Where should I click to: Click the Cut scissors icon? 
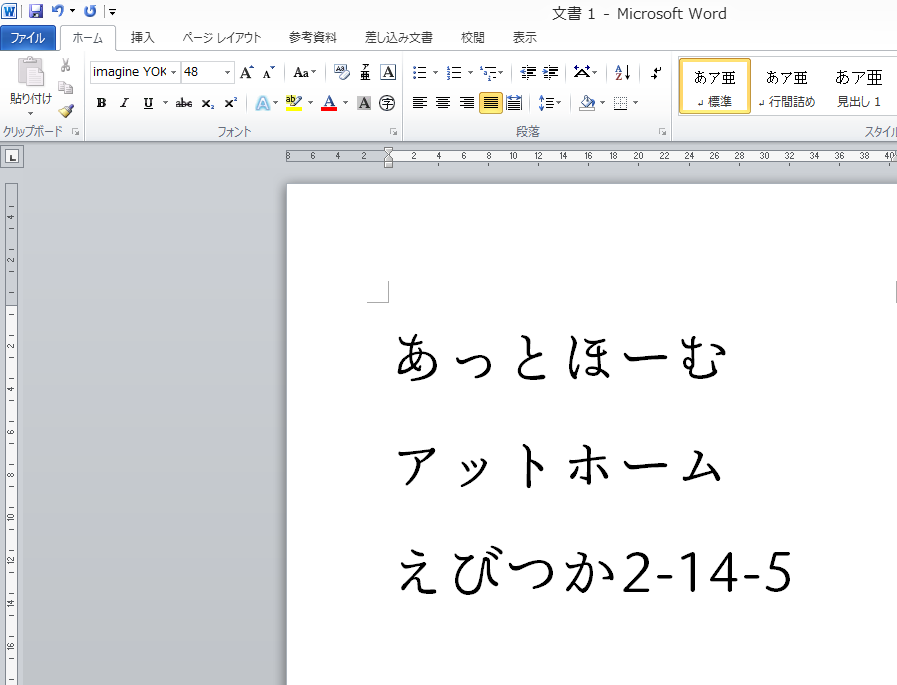click(66, 66)
